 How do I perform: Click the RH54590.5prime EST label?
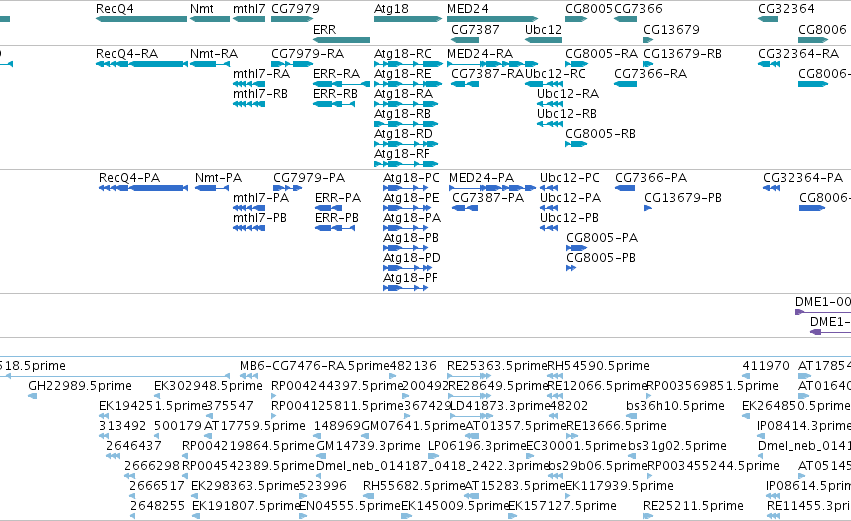(x=598, y=366)
